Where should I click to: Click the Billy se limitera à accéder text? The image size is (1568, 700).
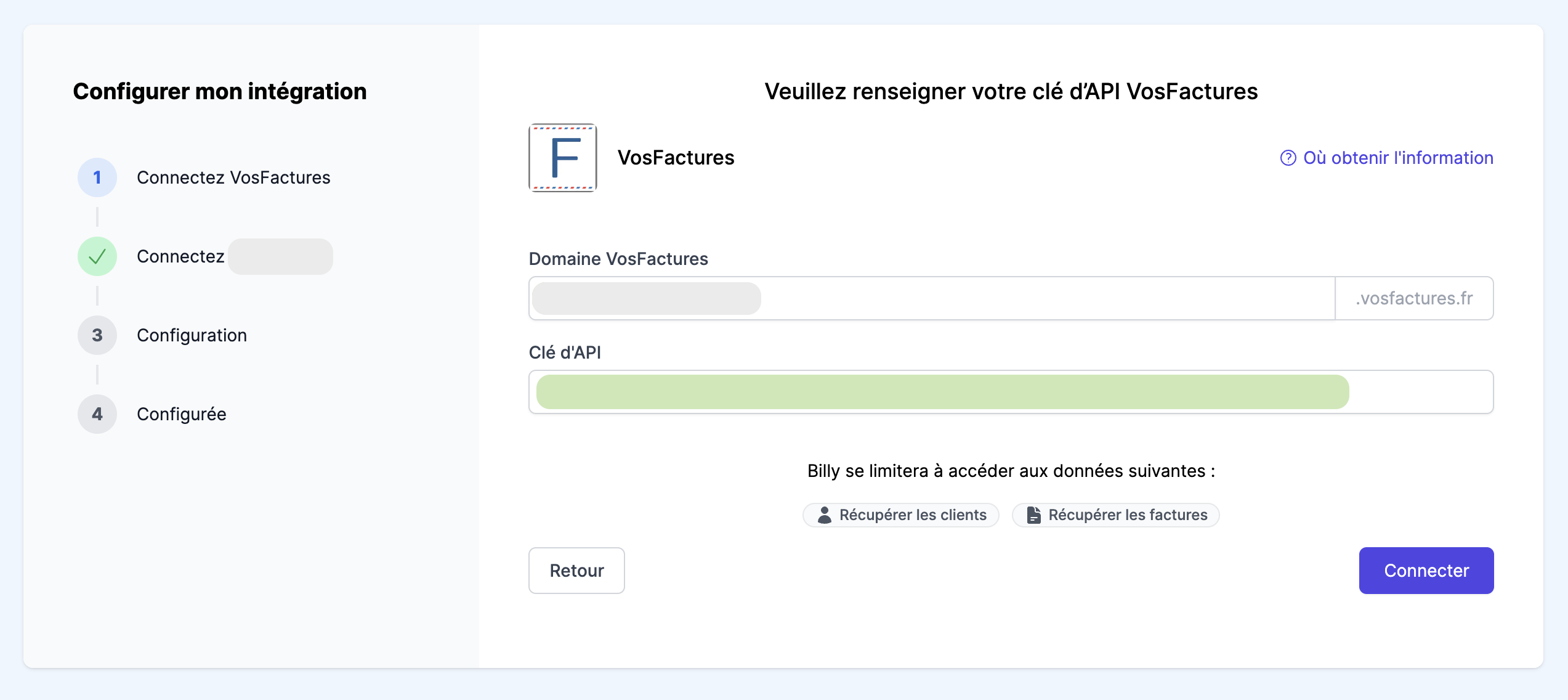tap(1011, 471)
